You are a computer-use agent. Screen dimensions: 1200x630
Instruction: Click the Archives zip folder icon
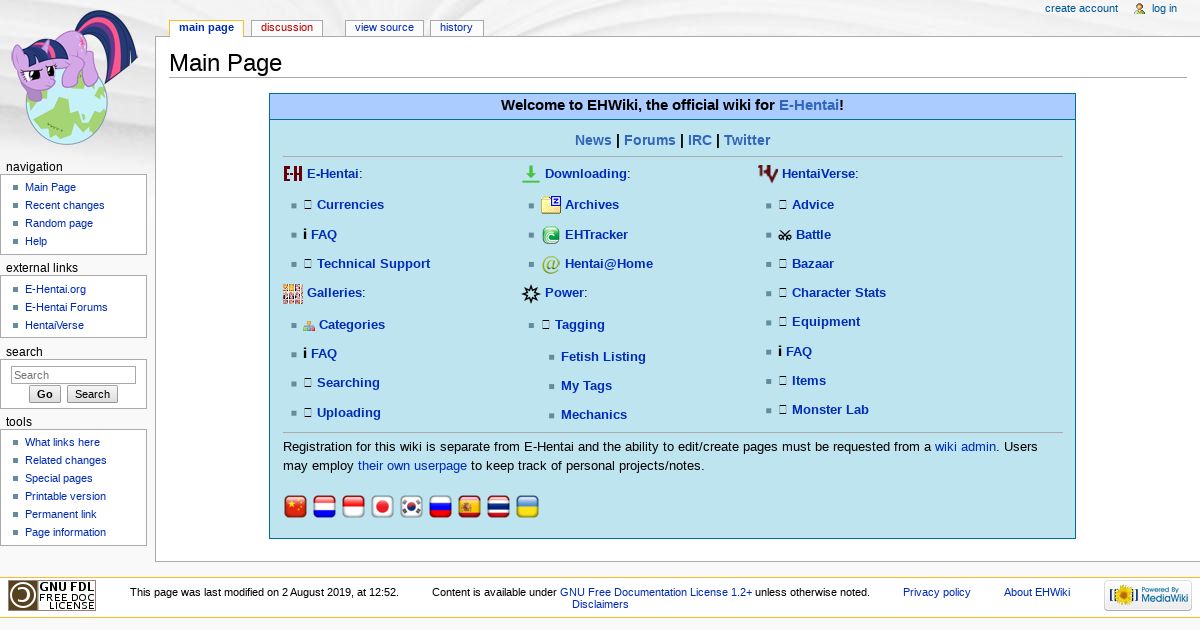coord(551,205)
